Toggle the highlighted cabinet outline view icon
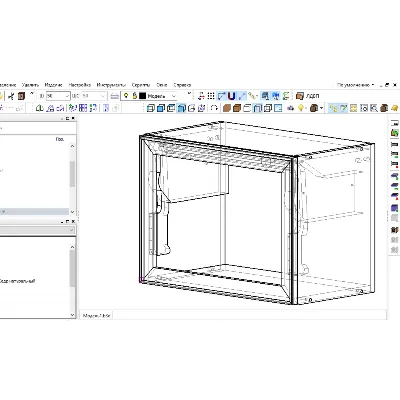Image resolution: width=400 pixels, height=400 pixels. pos(257,108)
